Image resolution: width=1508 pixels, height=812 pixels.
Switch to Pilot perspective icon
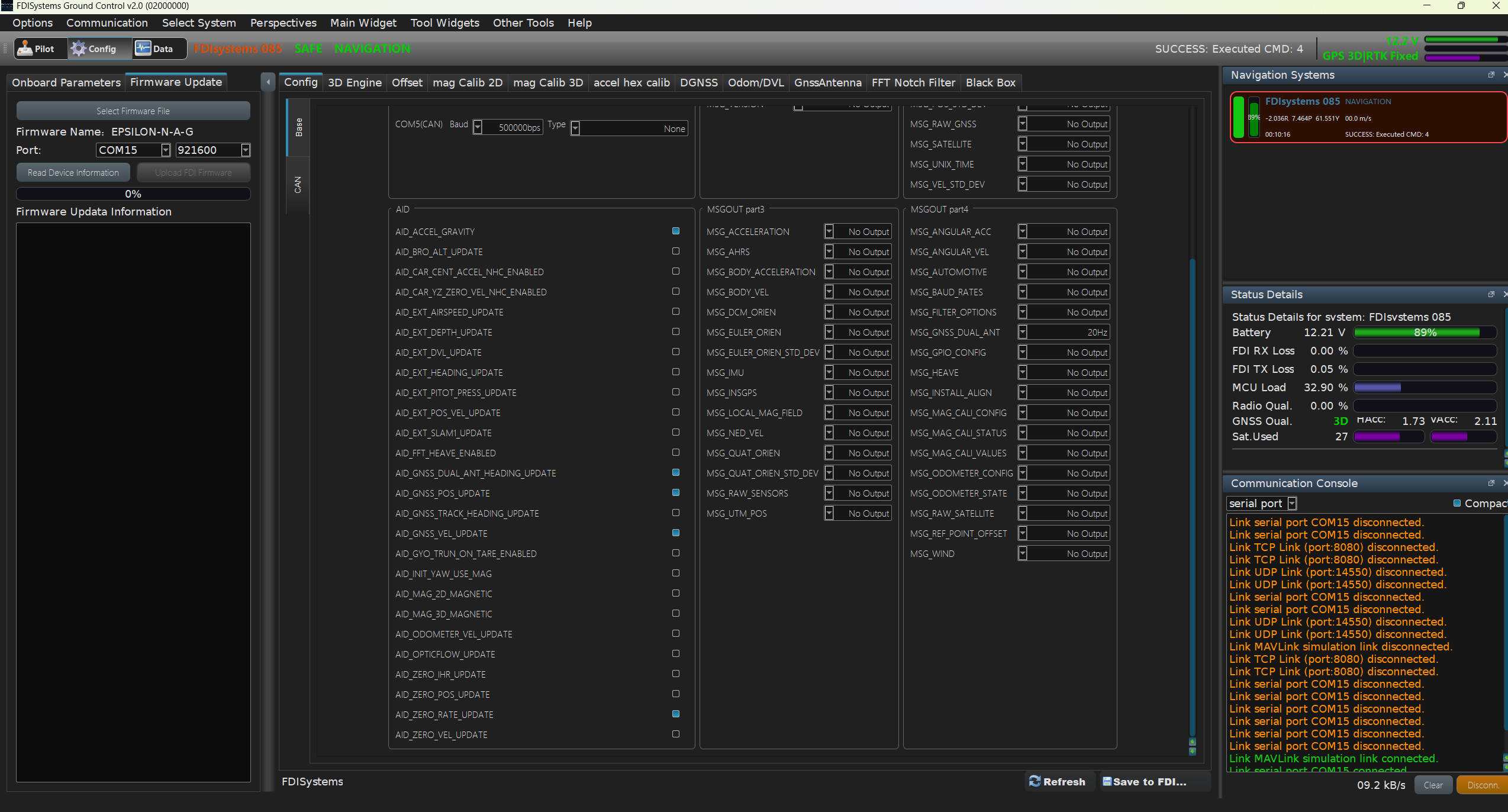[25, 49]
